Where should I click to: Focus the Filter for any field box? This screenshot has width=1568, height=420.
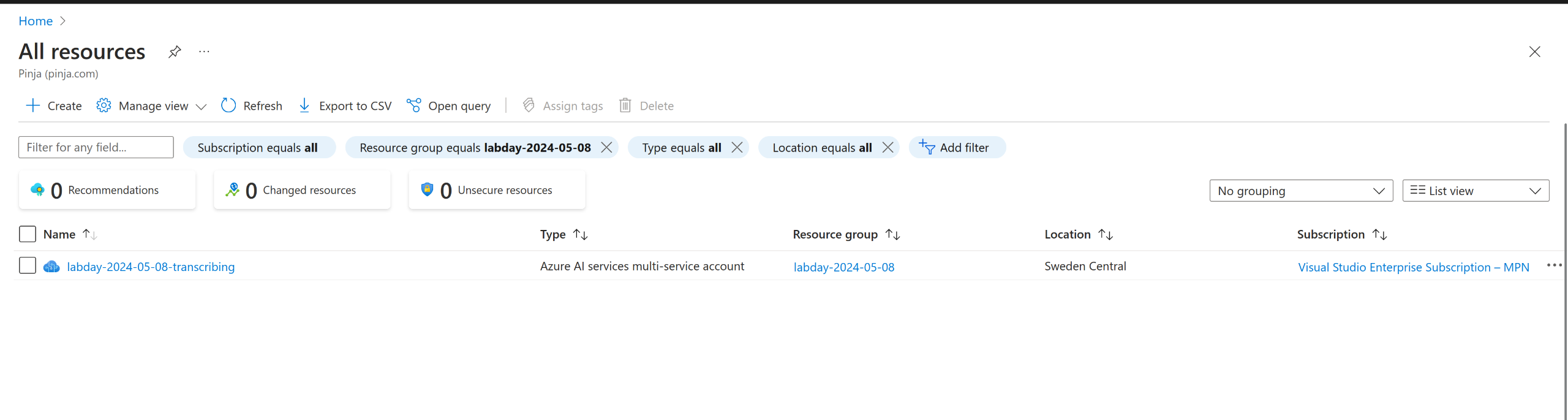96,147
